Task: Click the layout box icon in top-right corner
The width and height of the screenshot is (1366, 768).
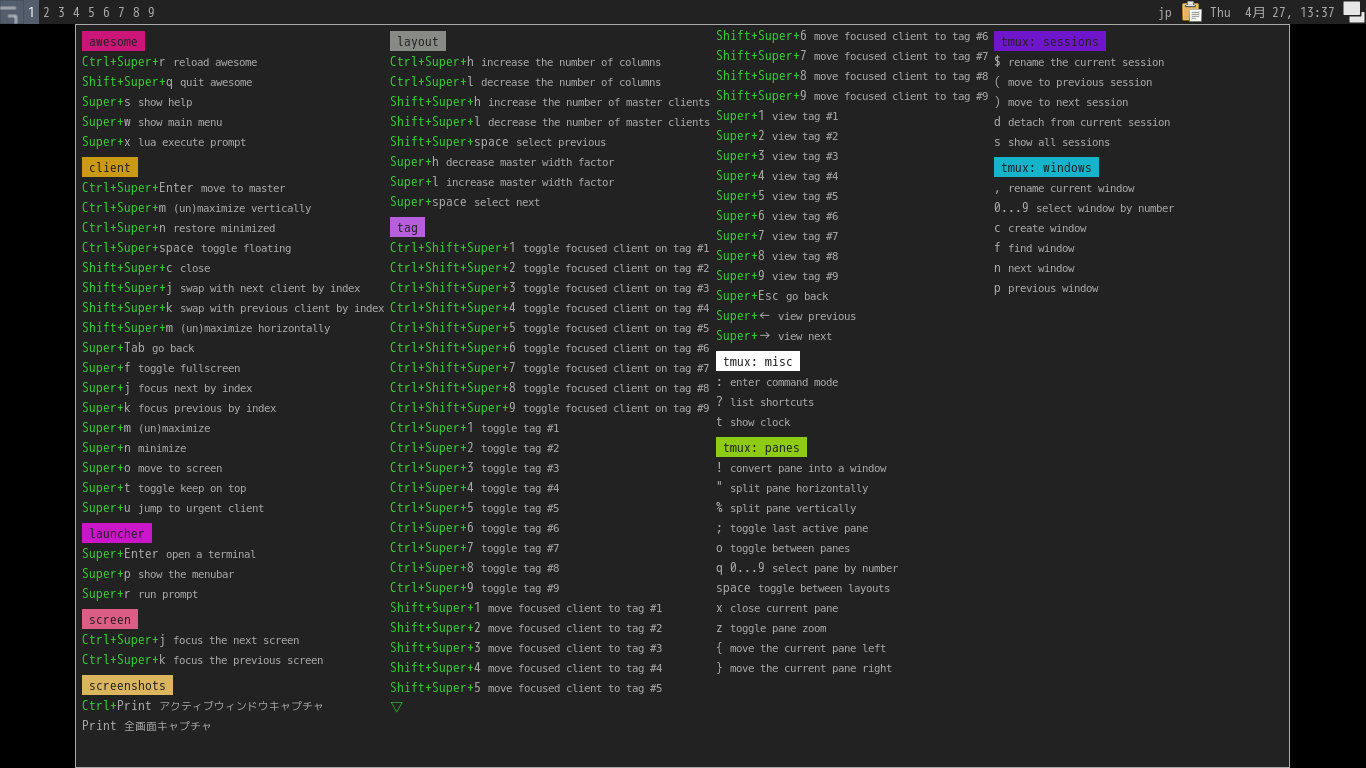Action: pyautogui.click(x=1353, y=12)
